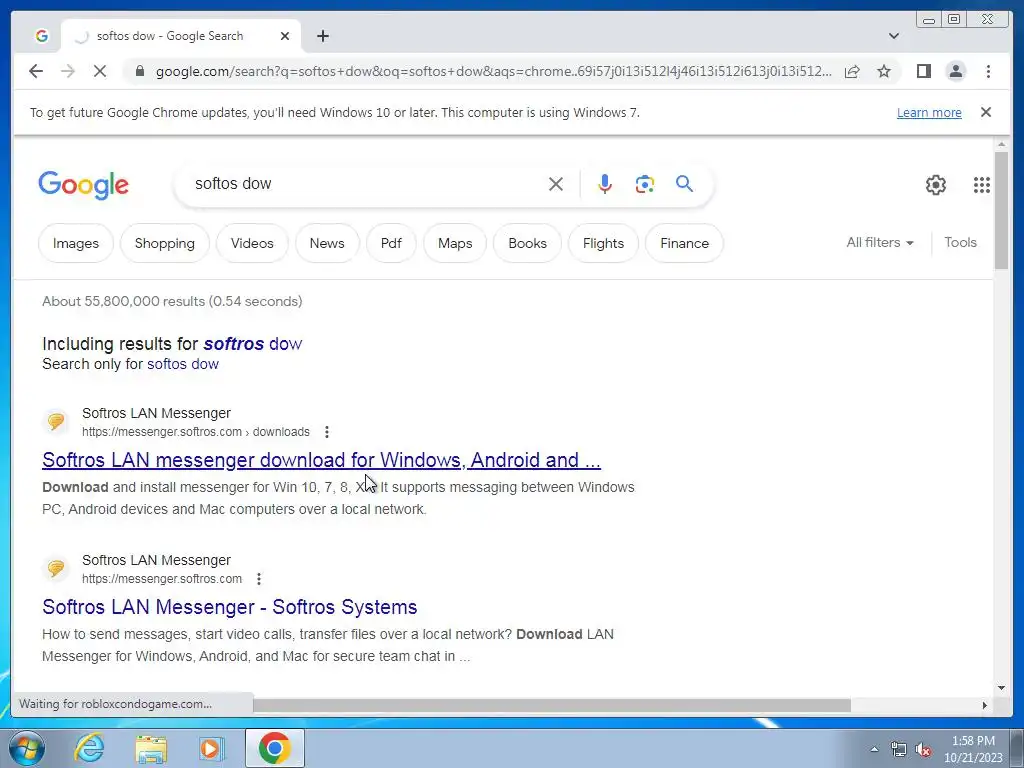The height and width of the screenshot is (768, 1024).
Task: Clear the search box text
Action: point(556,184)
